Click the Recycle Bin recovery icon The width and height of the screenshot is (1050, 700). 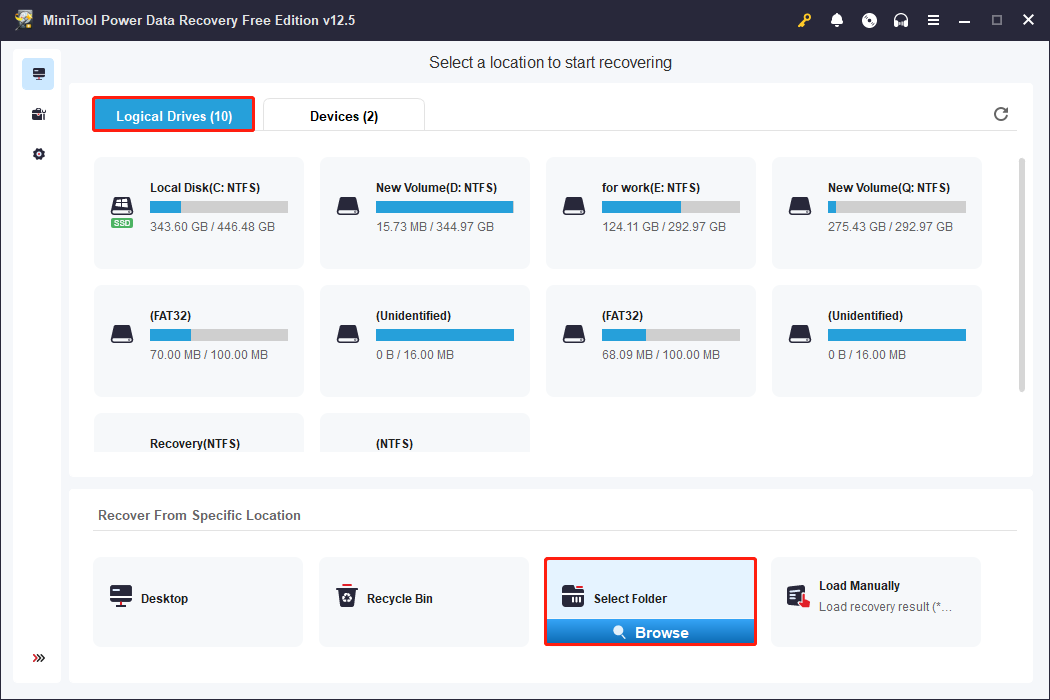347,597
